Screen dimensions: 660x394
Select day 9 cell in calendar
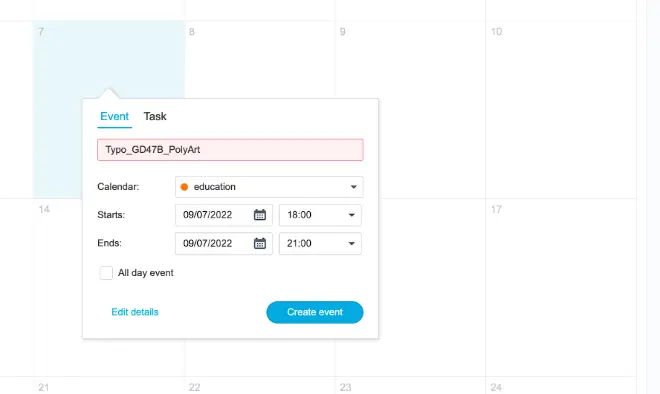pyautogui.click(x=410, y=59)
